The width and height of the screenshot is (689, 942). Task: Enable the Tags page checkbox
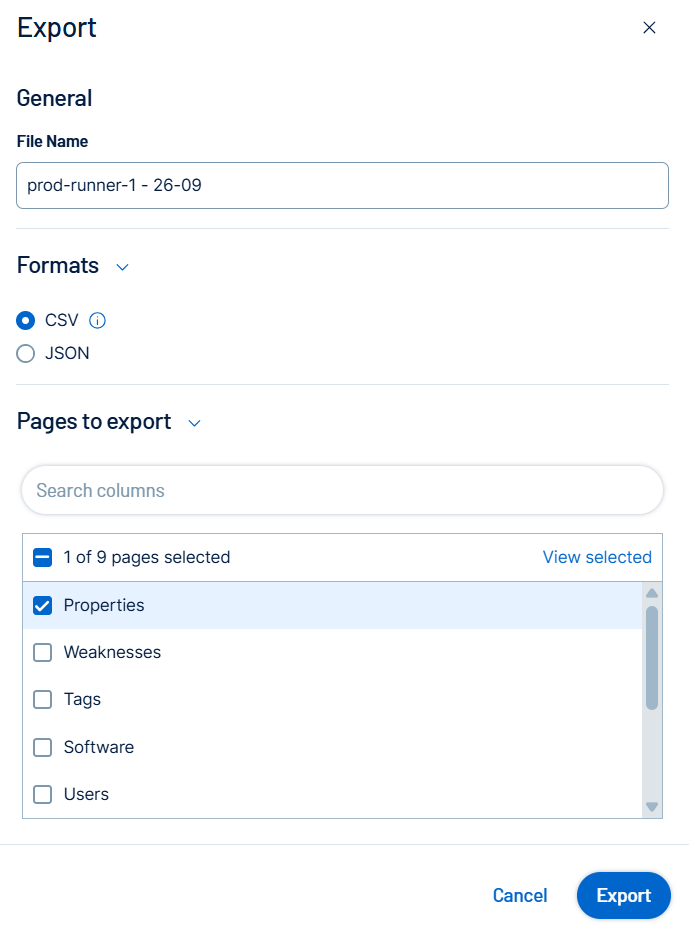(x=43, y=700)
